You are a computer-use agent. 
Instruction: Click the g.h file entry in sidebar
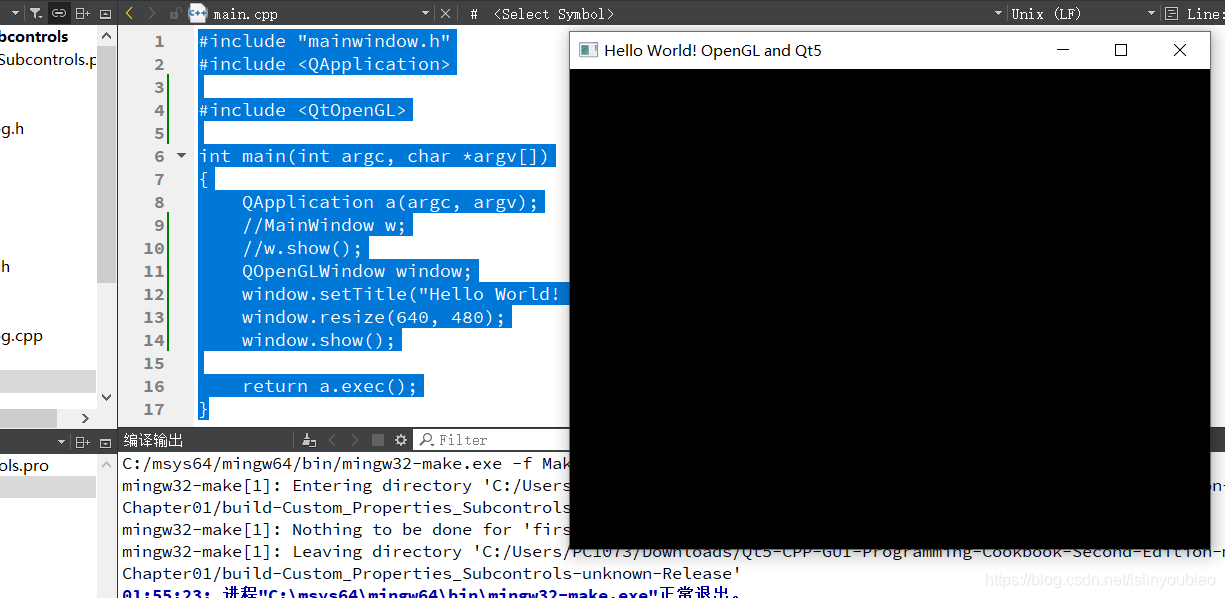click(12, 128)
